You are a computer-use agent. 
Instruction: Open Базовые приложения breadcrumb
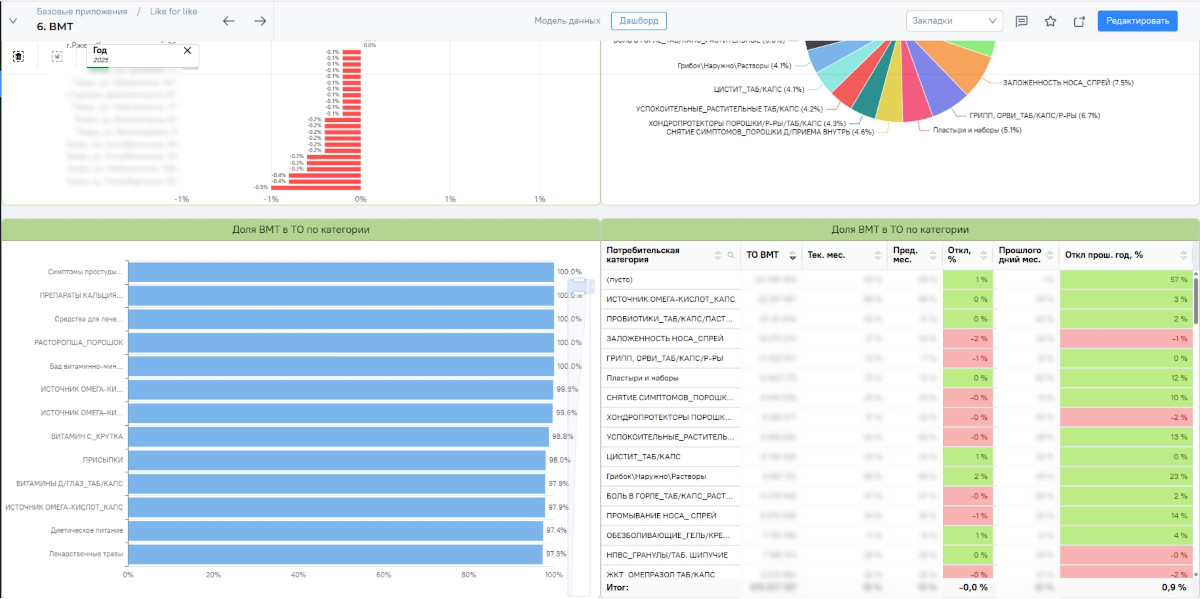[x=82, y=11]
